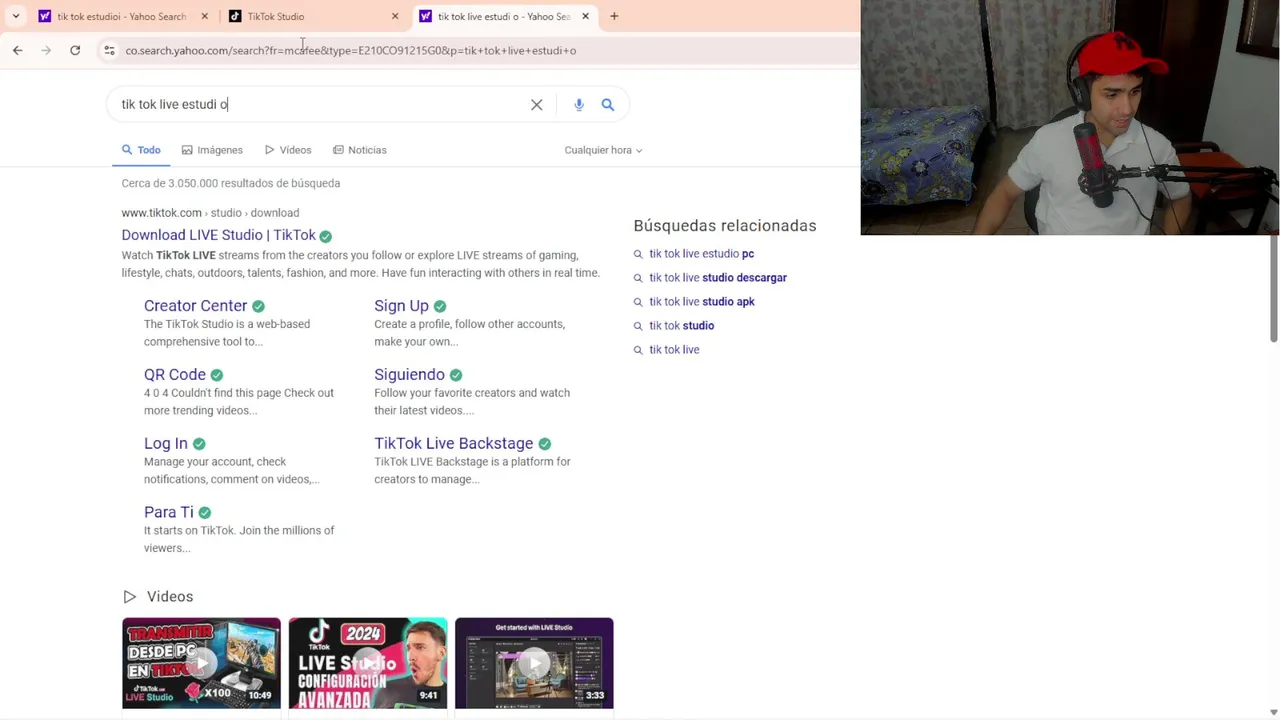The width and height of the screenshot is (1280, 720).
Task: Click the browser address bar URL
Action: (350, 50)
